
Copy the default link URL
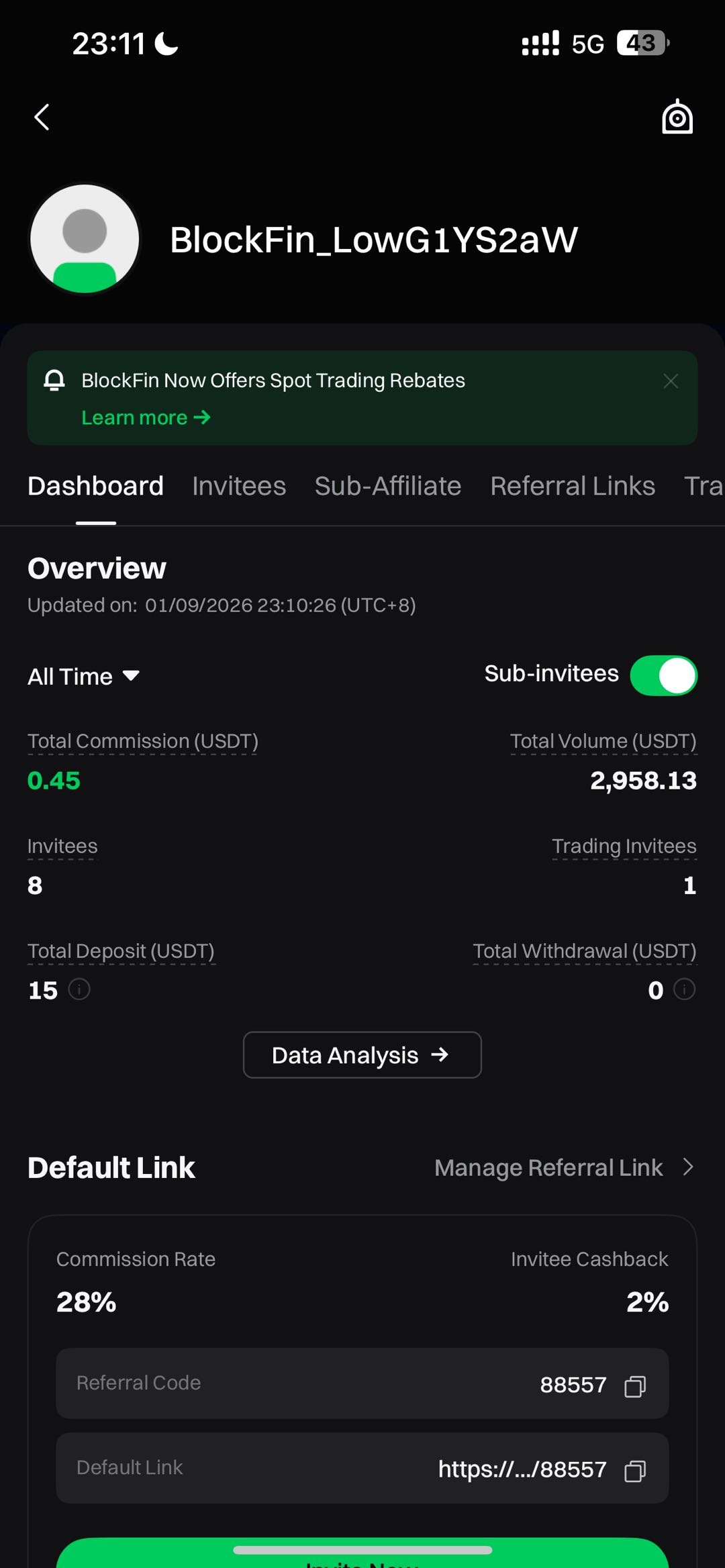click(634, 1471)
